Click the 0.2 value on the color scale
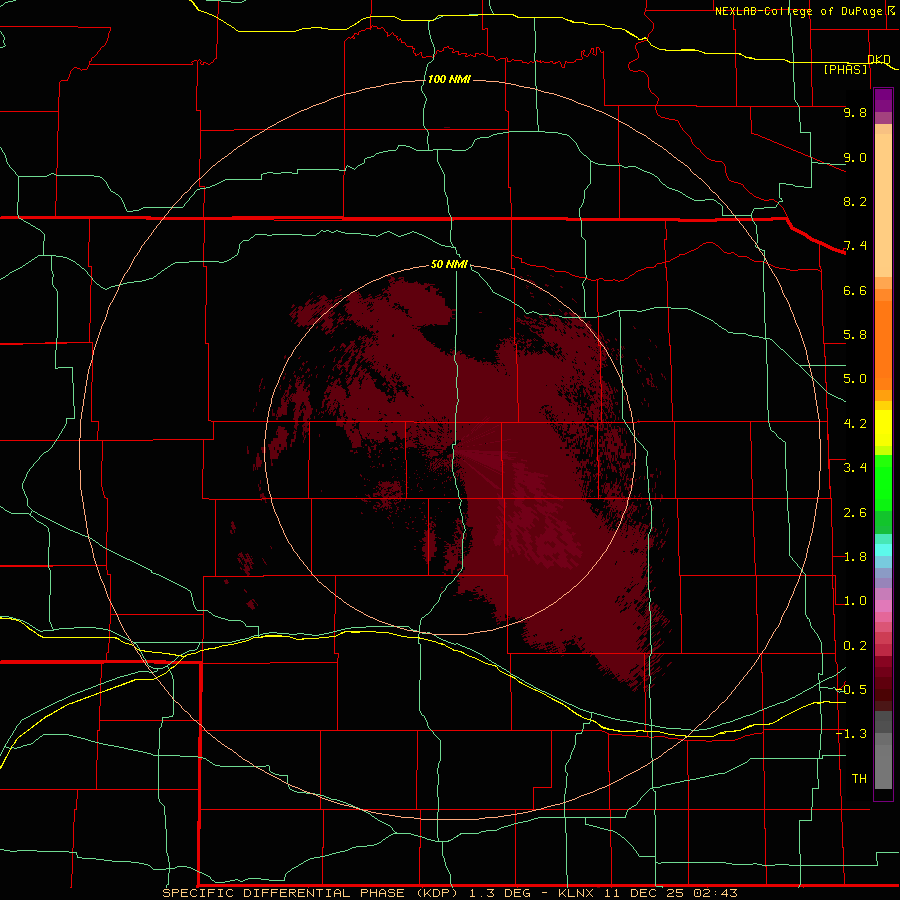The height and width of the screenshot is (900, 900). pyautogui.click(x=855, y=646)
